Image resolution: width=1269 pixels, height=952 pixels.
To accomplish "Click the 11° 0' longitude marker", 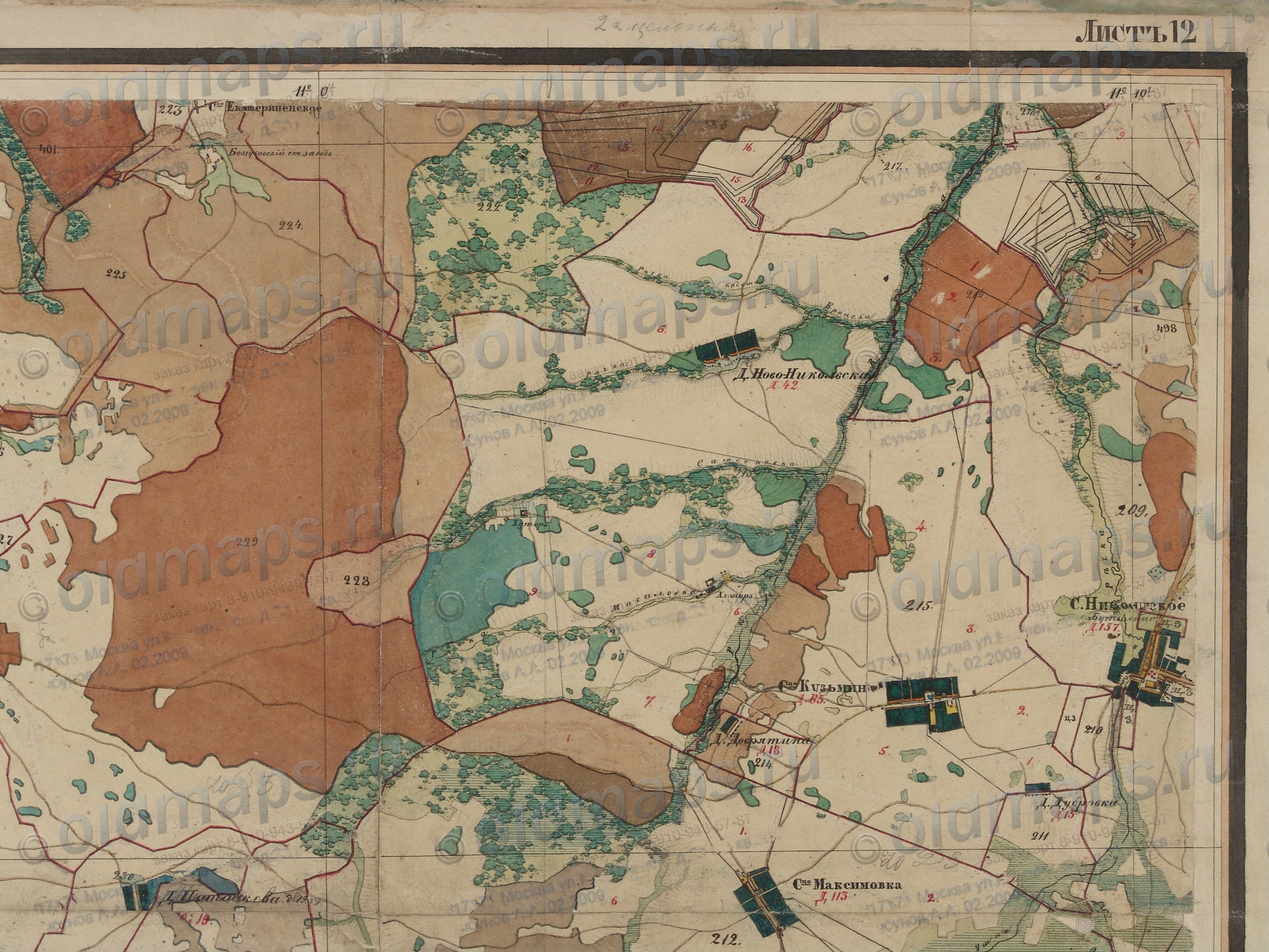I will (315, 91).
